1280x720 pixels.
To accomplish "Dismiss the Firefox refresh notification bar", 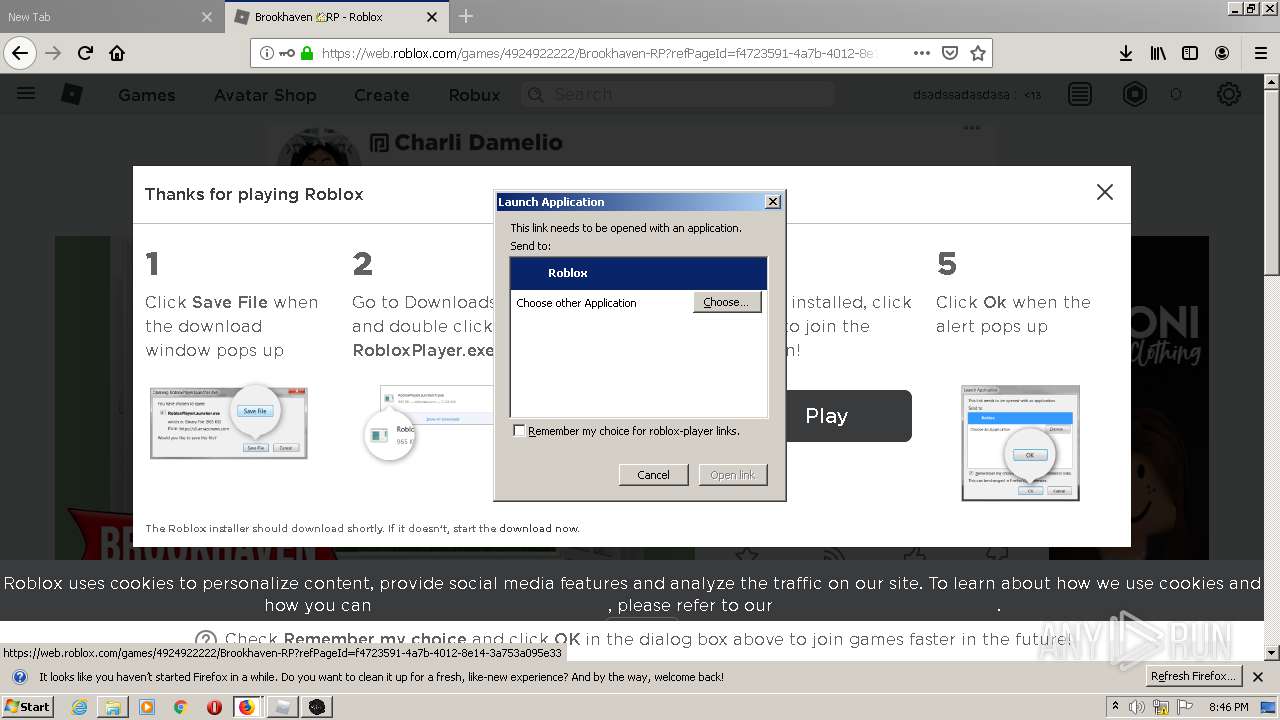I will (1258, 677).
